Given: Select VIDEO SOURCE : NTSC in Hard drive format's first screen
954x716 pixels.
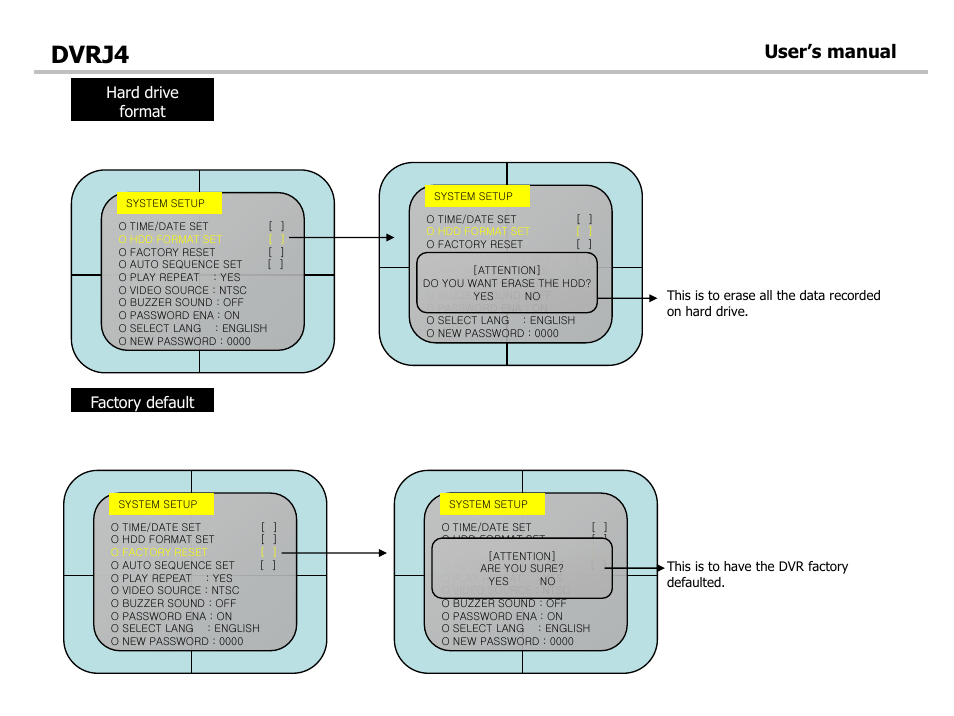Looking at the screenshot, I should click(183, 290).
